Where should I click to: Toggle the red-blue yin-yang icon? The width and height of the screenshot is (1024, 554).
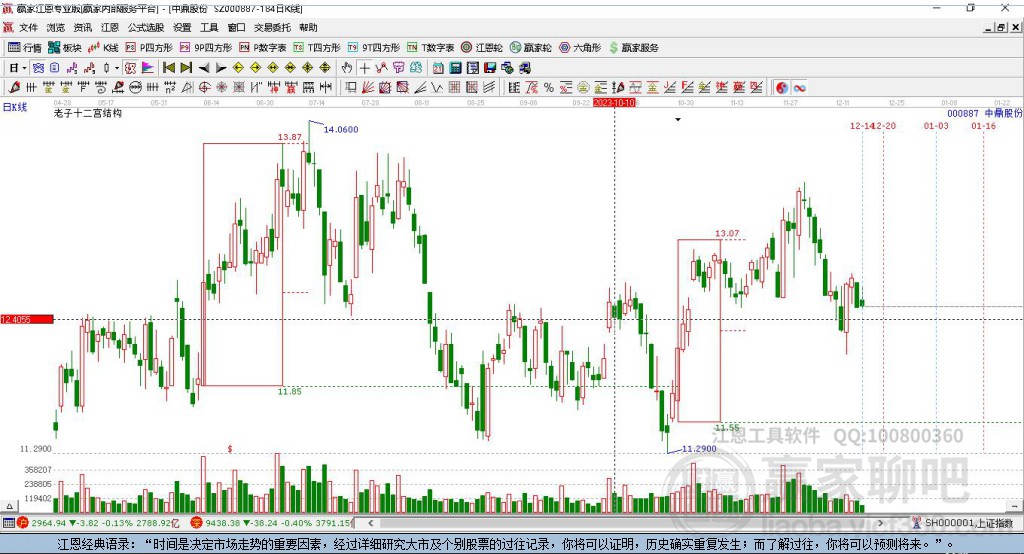coord(782,88)
